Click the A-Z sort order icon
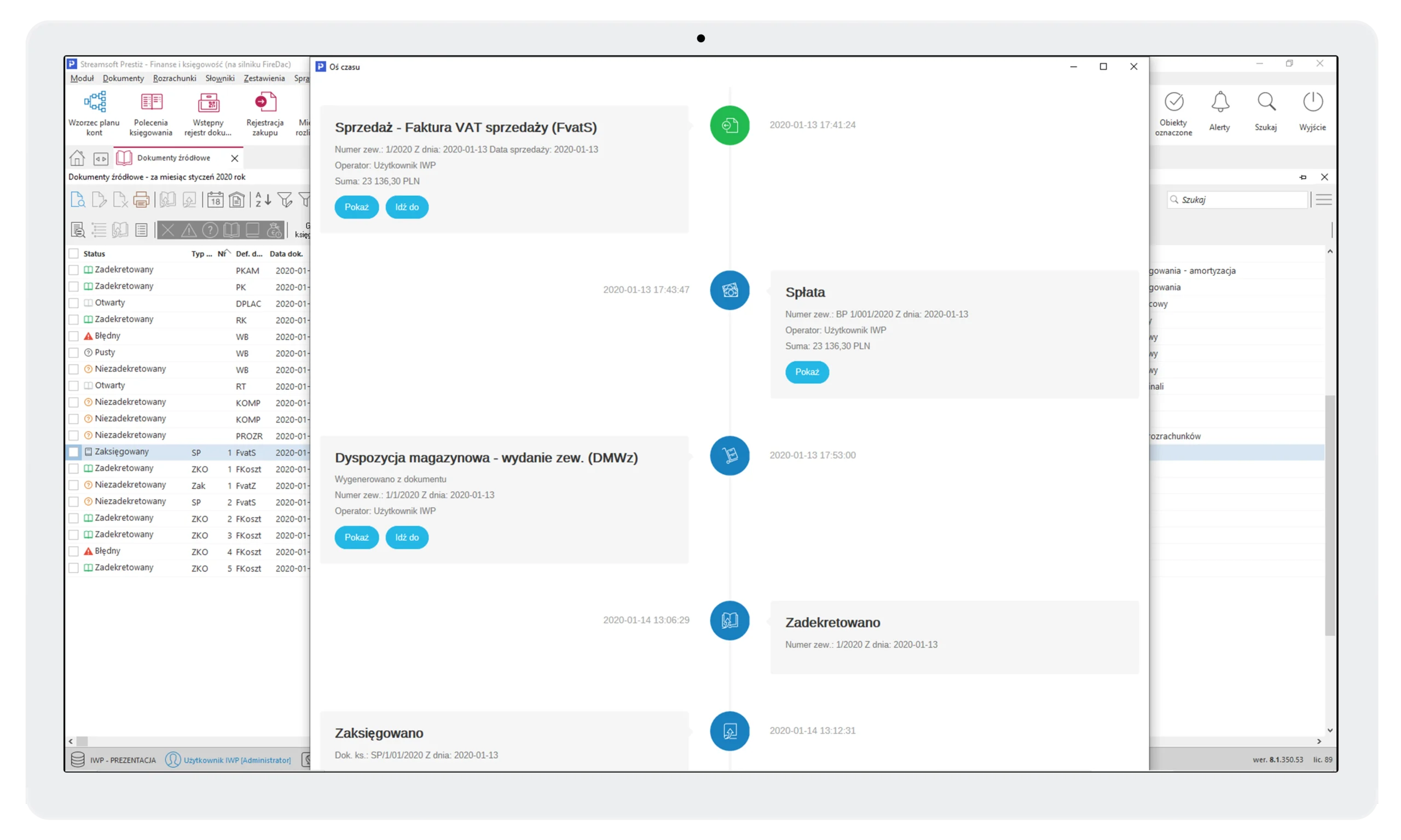Image resolution: width=1401 pixels, height=840 pixels. coord(263,199)
